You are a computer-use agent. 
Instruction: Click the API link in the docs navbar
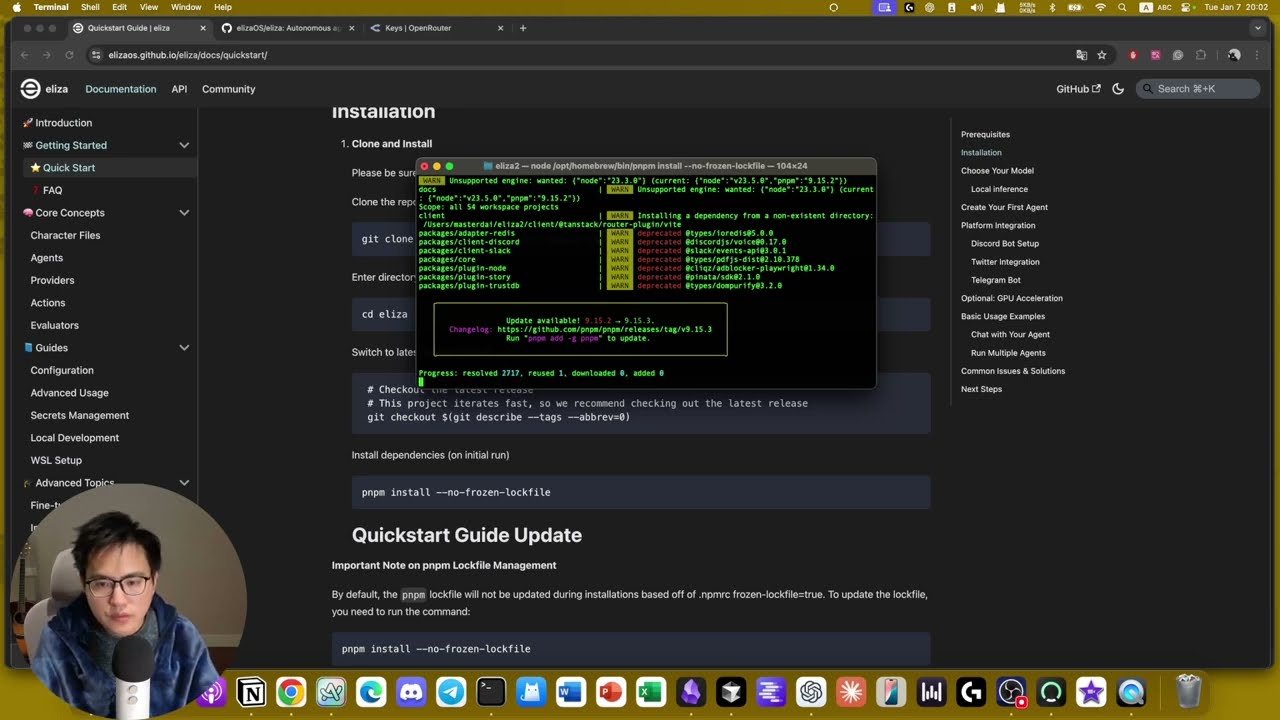click(179, 89)
